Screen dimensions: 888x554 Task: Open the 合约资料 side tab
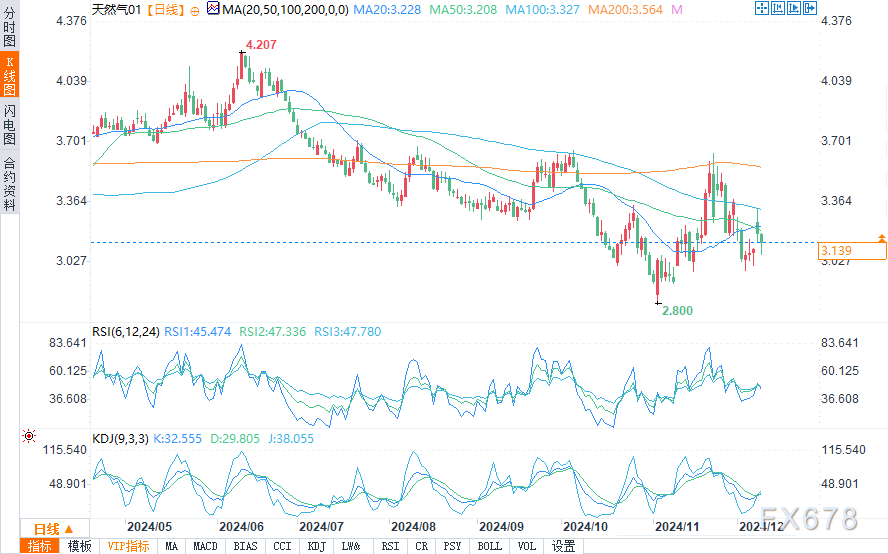coord(10,184)
